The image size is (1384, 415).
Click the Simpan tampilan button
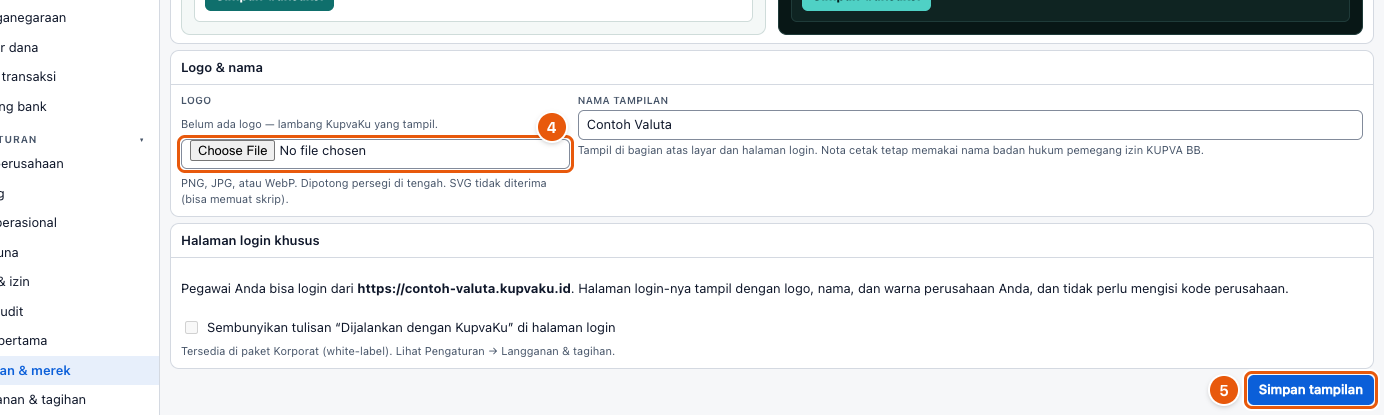point(1310,390)
